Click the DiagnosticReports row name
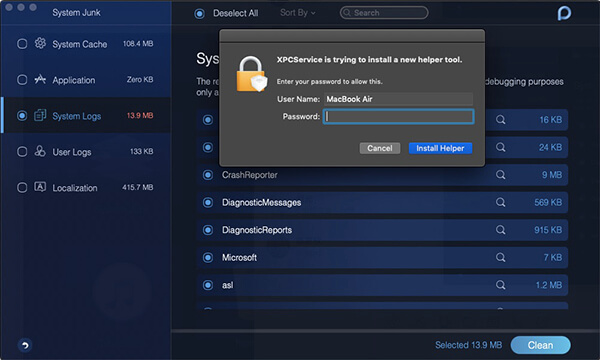 [257, 230]
